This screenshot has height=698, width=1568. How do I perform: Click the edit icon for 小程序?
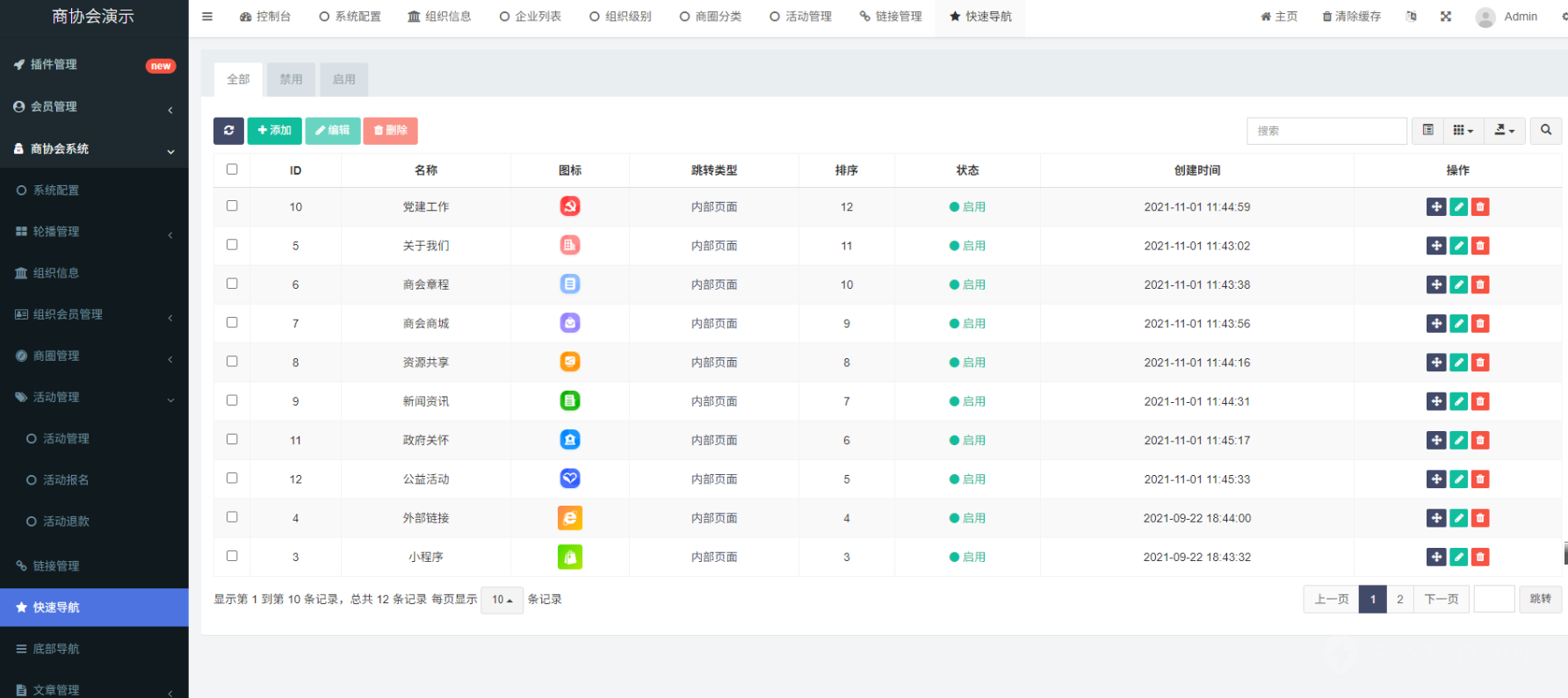point(1459,557)
